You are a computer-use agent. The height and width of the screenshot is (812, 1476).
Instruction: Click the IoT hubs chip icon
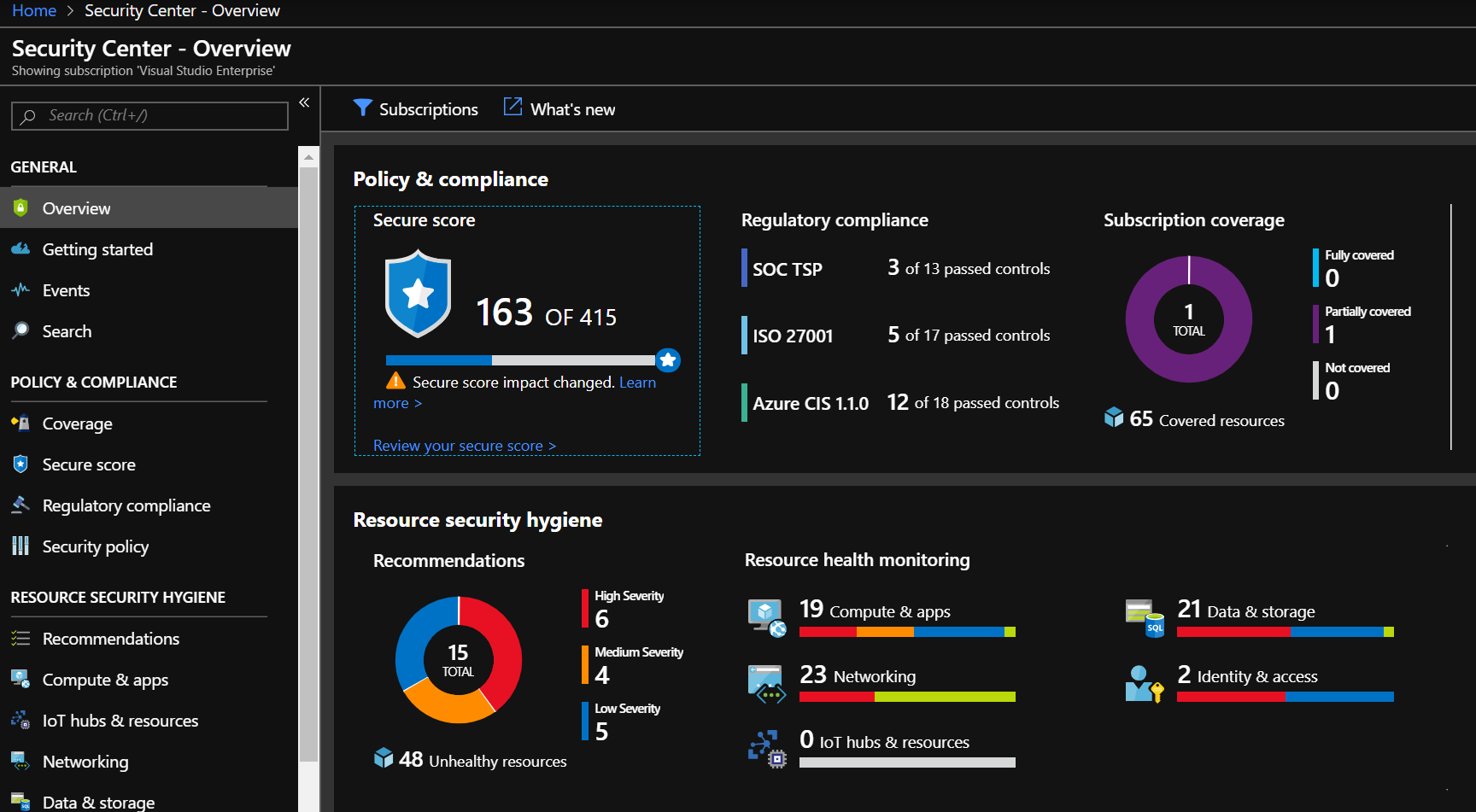pos(766,749)
